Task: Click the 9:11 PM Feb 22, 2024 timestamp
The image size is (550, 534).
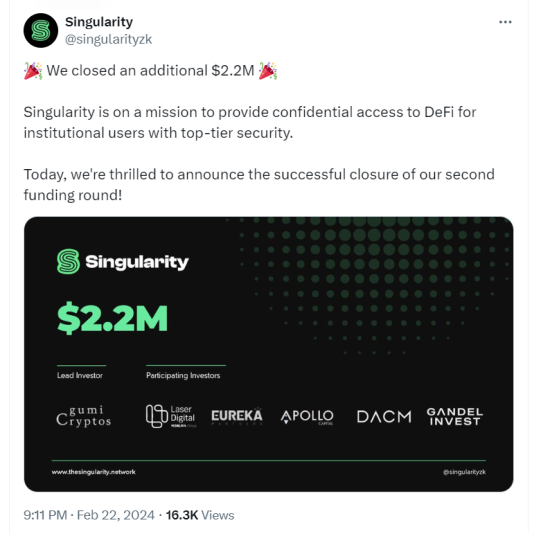Action: coord(89,515)
